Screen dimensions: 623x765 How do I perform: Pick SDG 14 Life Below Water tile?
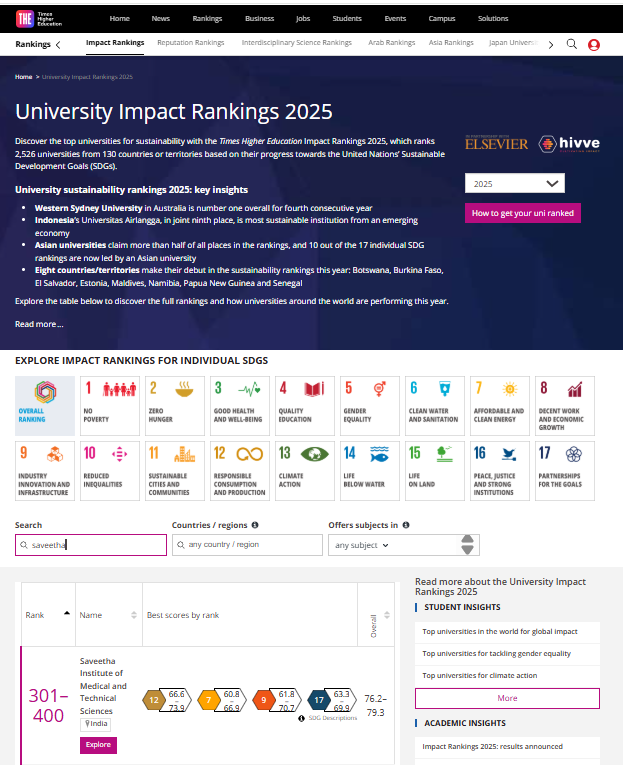(368, 470)
